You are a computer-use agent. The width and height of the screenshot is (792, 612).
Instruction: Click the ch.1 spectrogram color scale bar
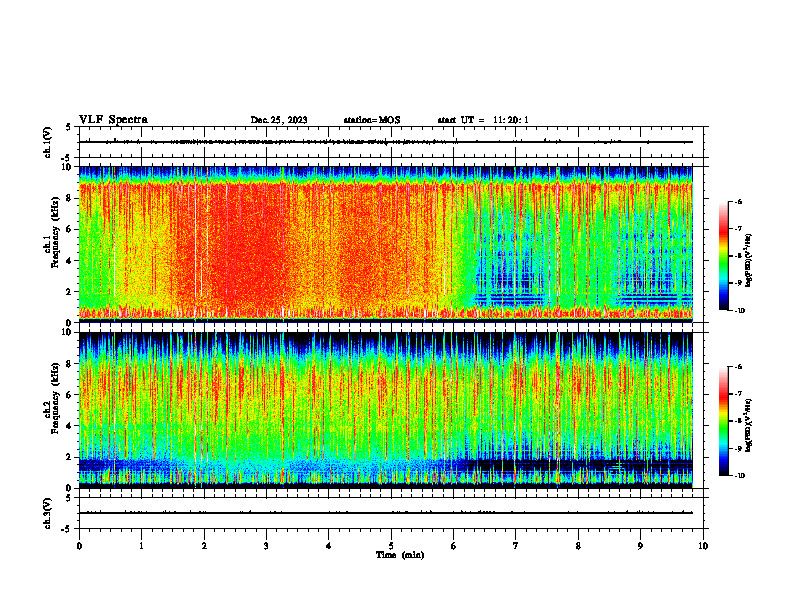(x=723, y=256)
